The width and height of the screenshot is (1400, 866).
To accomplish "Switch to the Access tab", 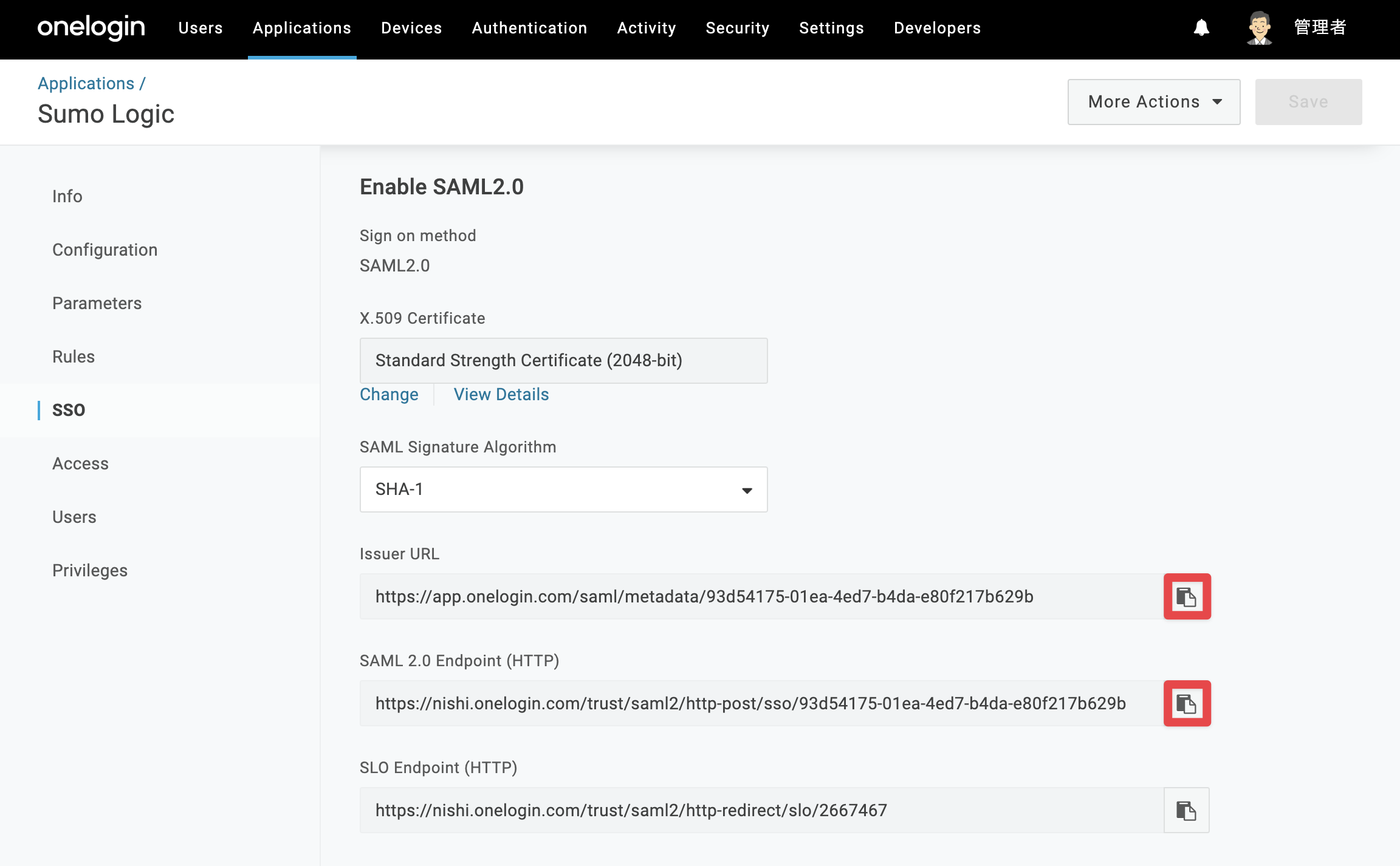I will tap(81, 463).
